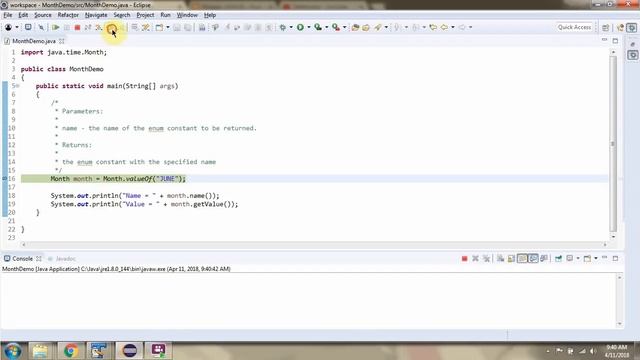This screenshot has height=360, width=640.
Task: Toggle Show Console When Standard Error Changes
Action: [544, 258]
